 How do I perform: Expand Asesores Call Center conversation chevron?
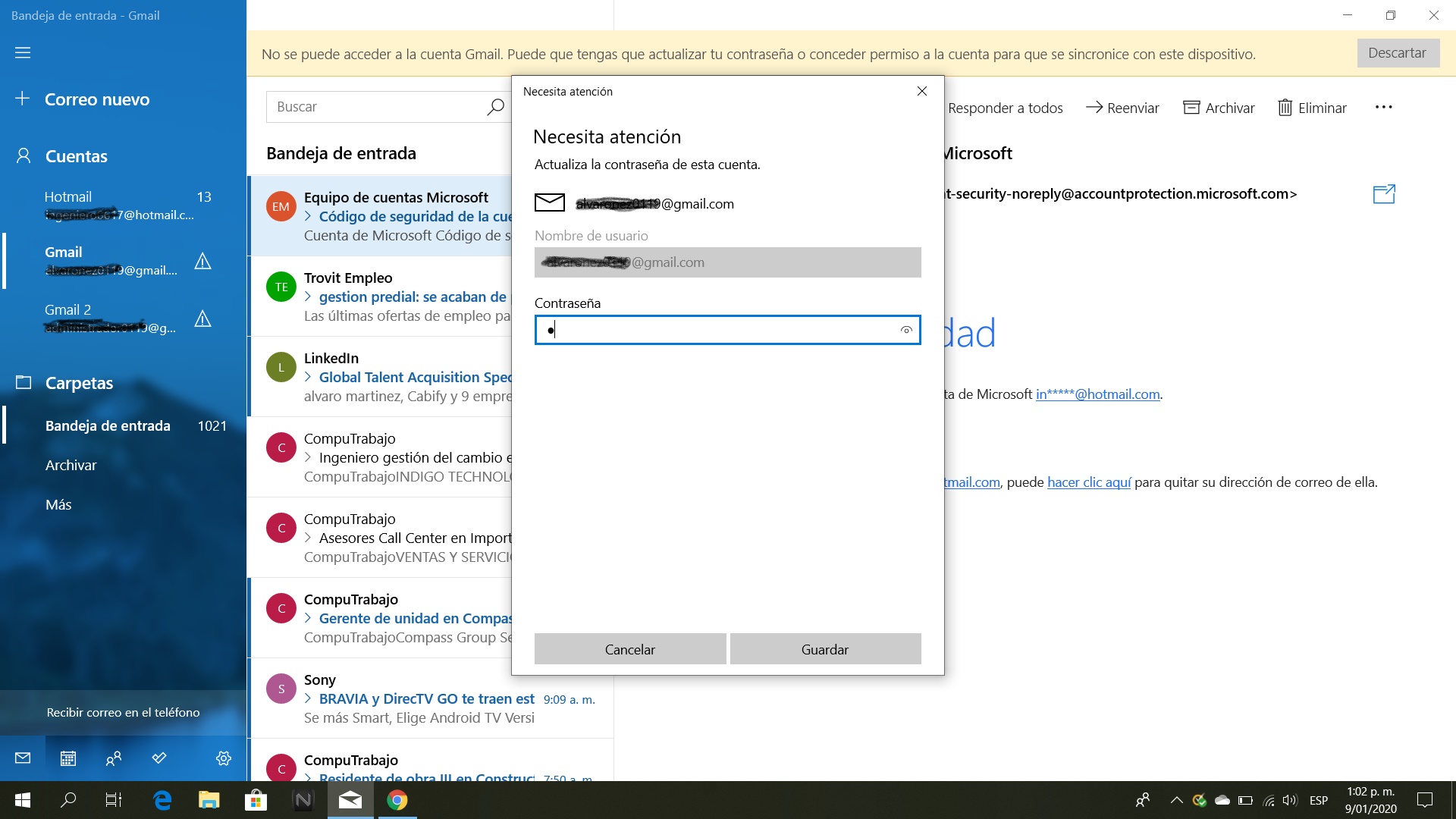tap(308, 538)
